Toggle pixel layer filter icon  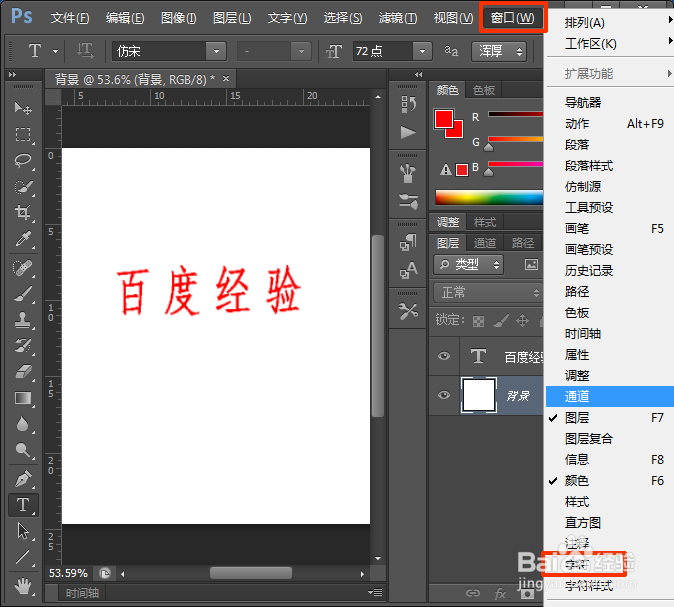pos(531,264)
